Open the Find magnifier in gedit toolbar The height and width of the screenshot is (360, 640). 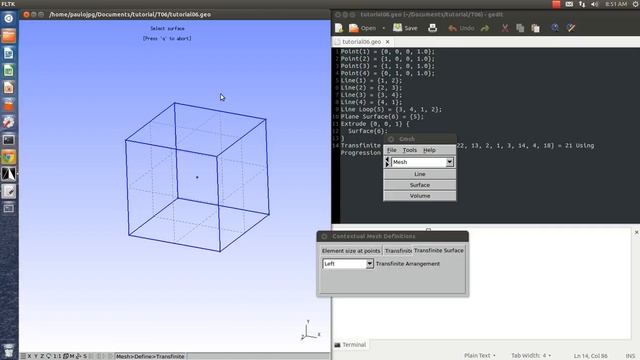click(x=555, y=28)
